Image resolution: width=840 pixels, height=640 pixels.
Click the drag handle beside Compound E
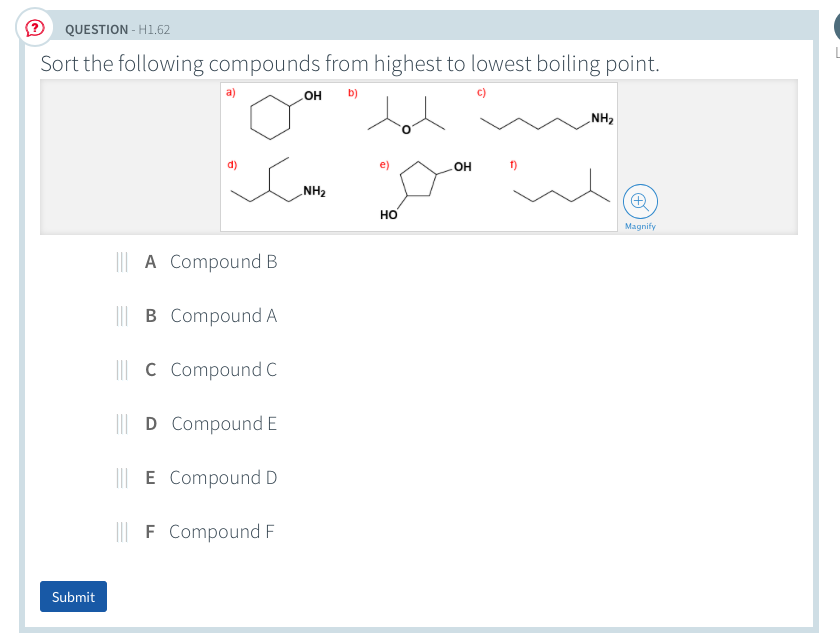[123, 423]
